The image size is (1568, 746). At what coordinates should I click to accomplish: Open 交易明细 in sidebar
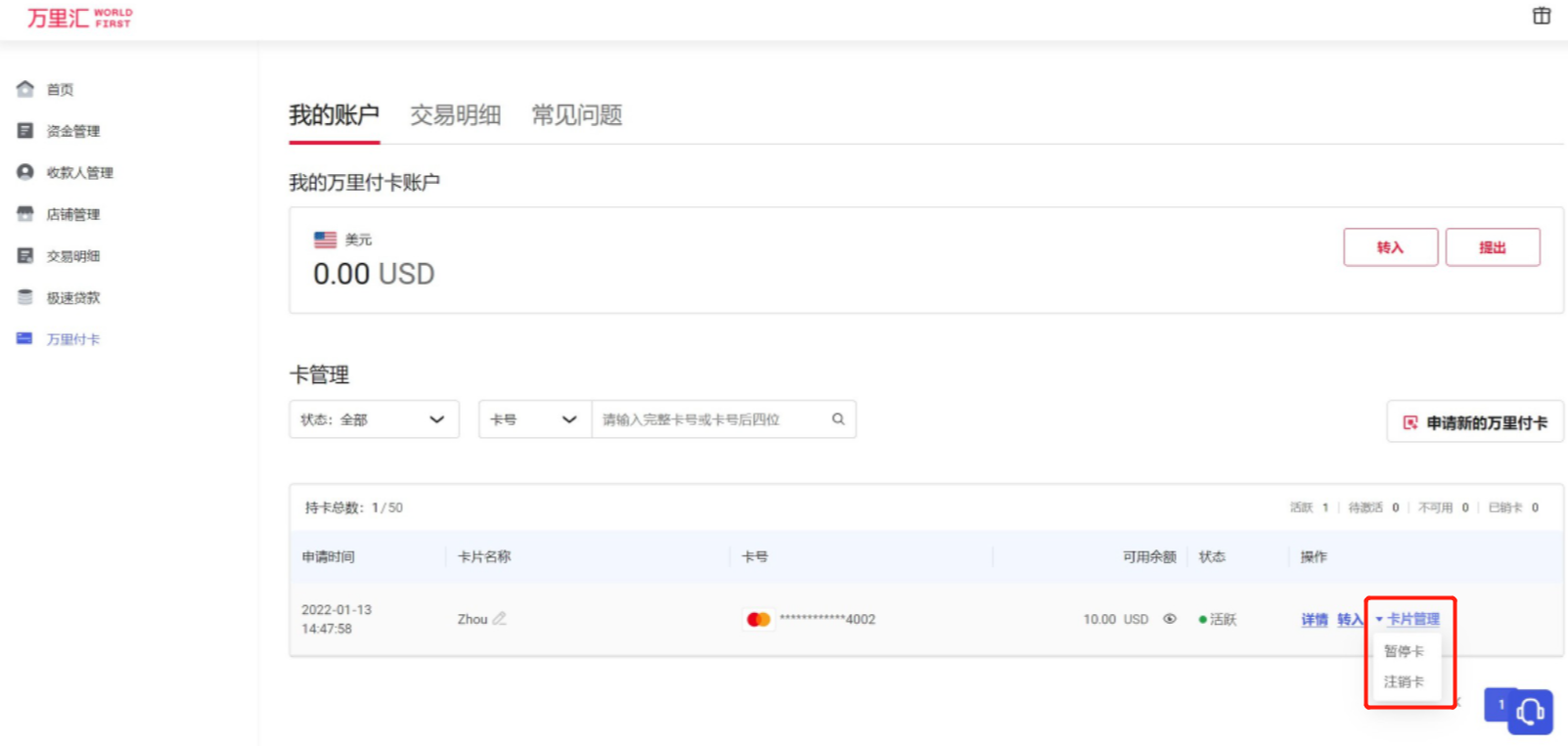[x=73, y=256]
